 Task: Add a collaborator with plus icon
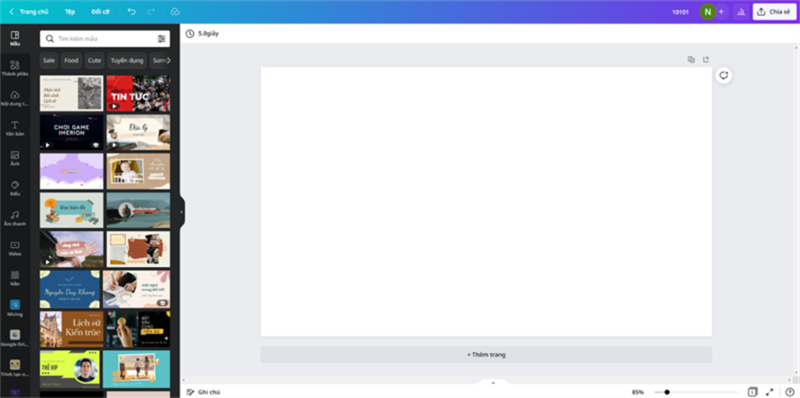tap(721, 12)
